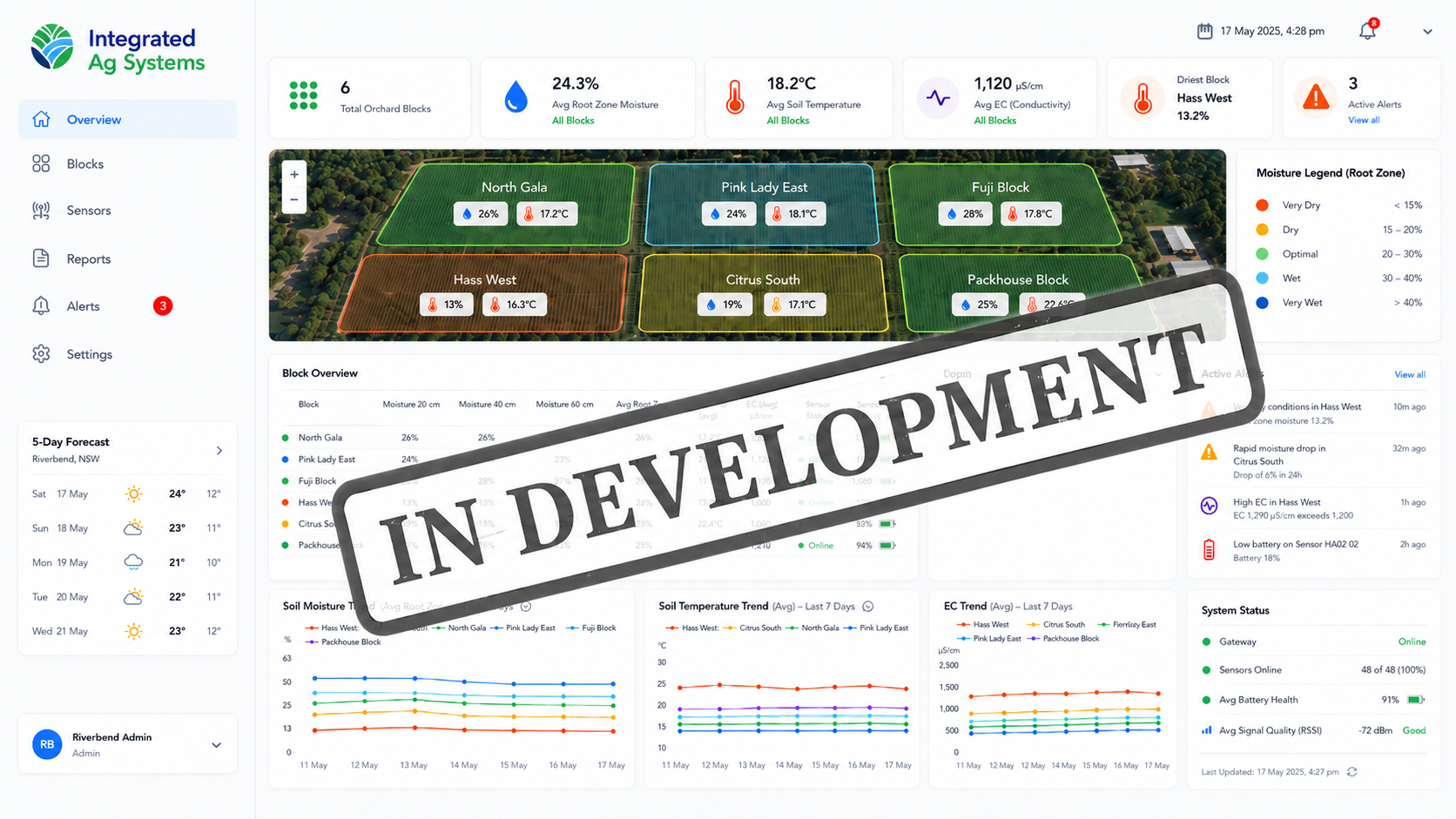Screen dimensions: 1456x819
Task: Click the Integrated Ag Systems logo
Action: 118,49
